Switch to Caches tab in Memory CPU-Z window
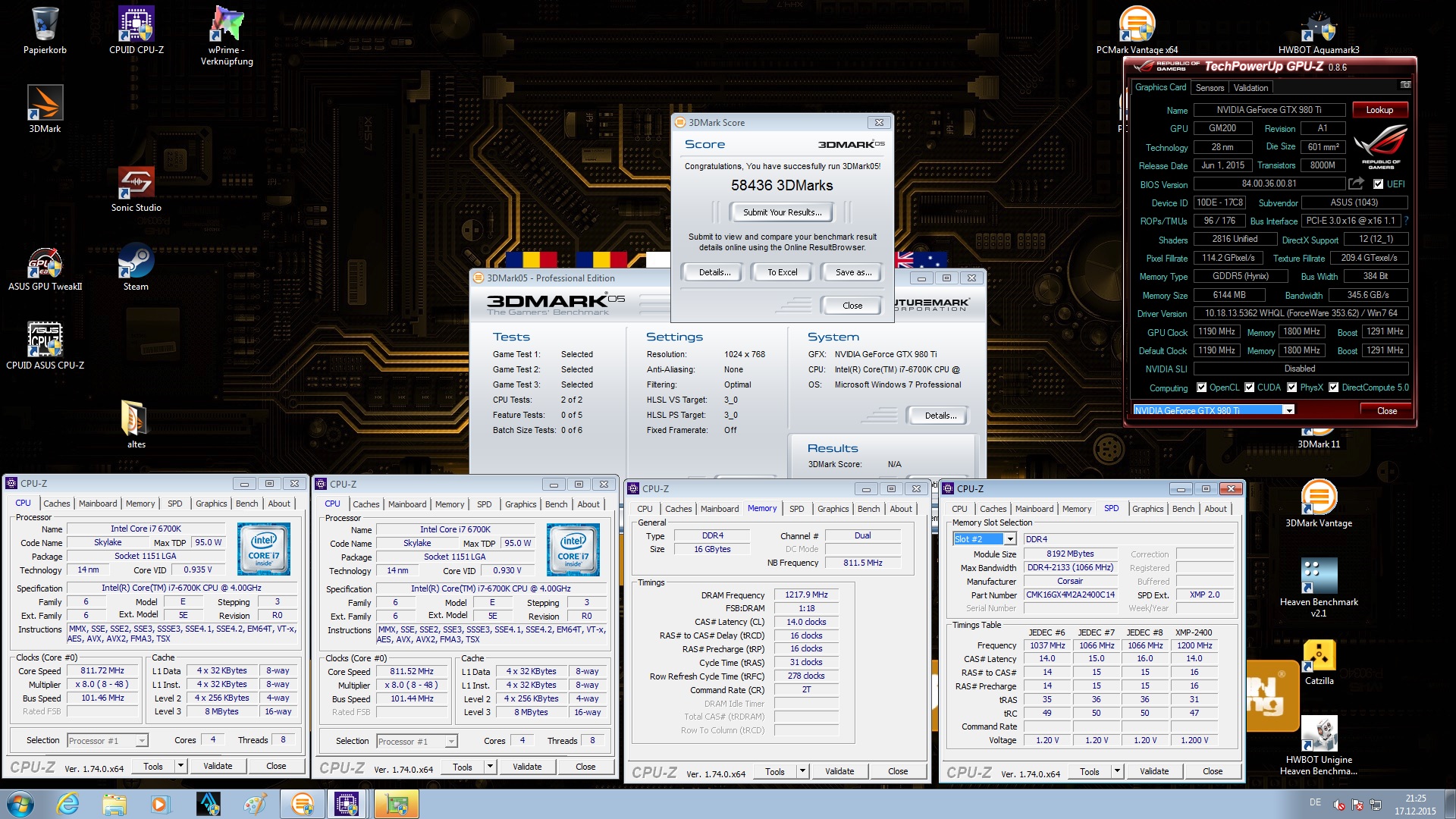Viewport: 1456px width, 819px height. tap(678, 509)
